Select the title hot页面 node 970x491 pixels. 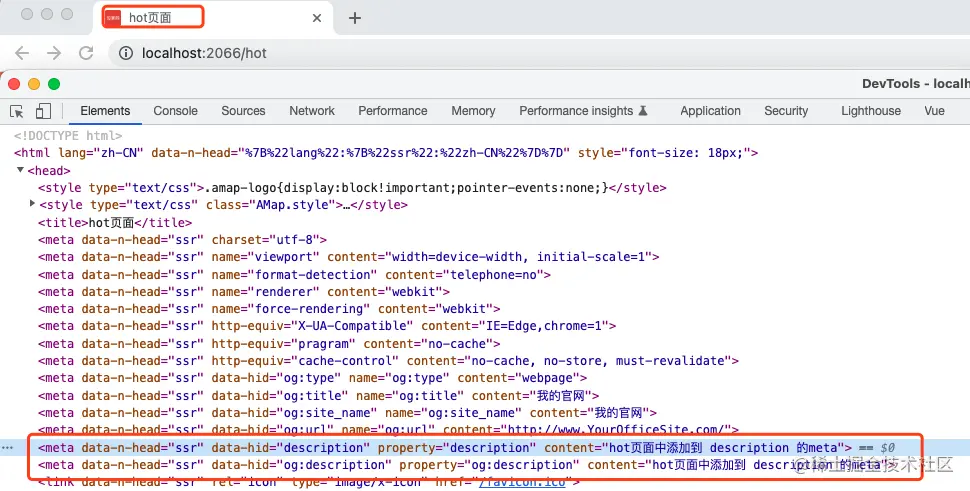point(115,223)
